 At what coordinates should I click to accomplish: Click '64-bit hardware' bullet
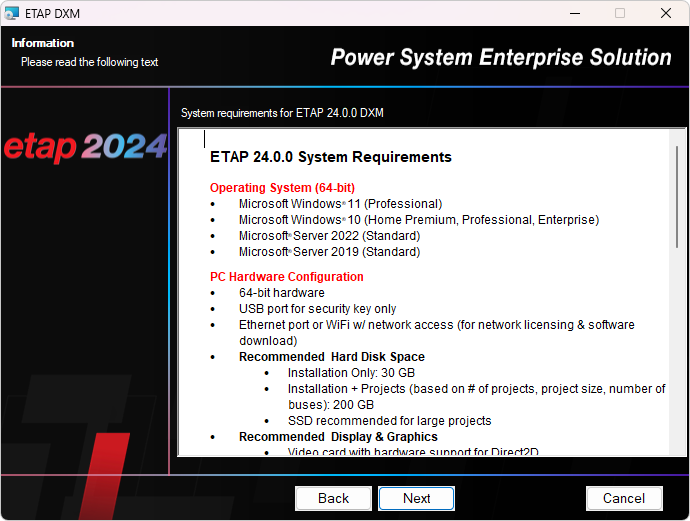click(282, 293)
